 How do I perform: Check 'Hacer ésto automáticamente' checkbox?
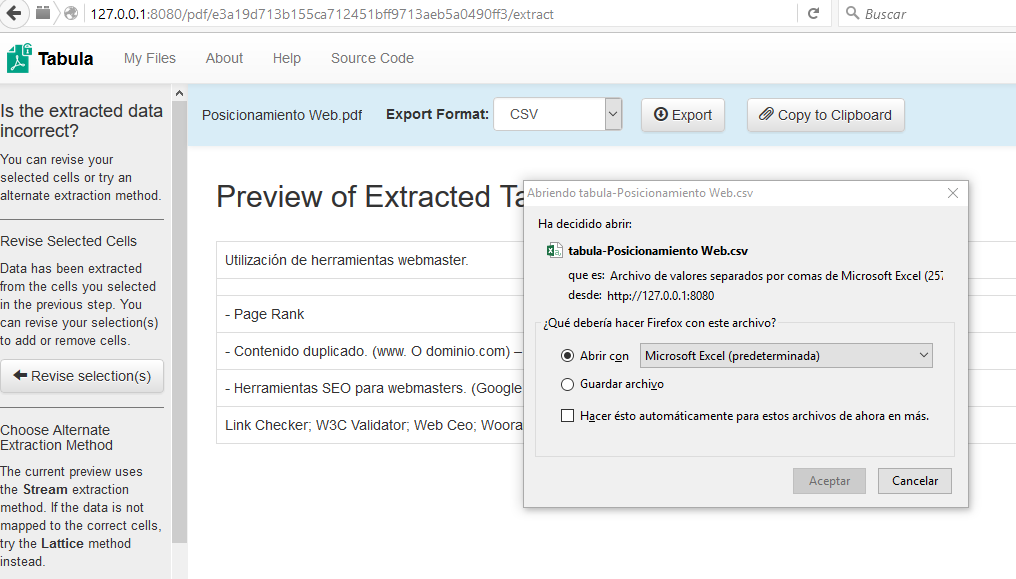click(x=568, y=416)
